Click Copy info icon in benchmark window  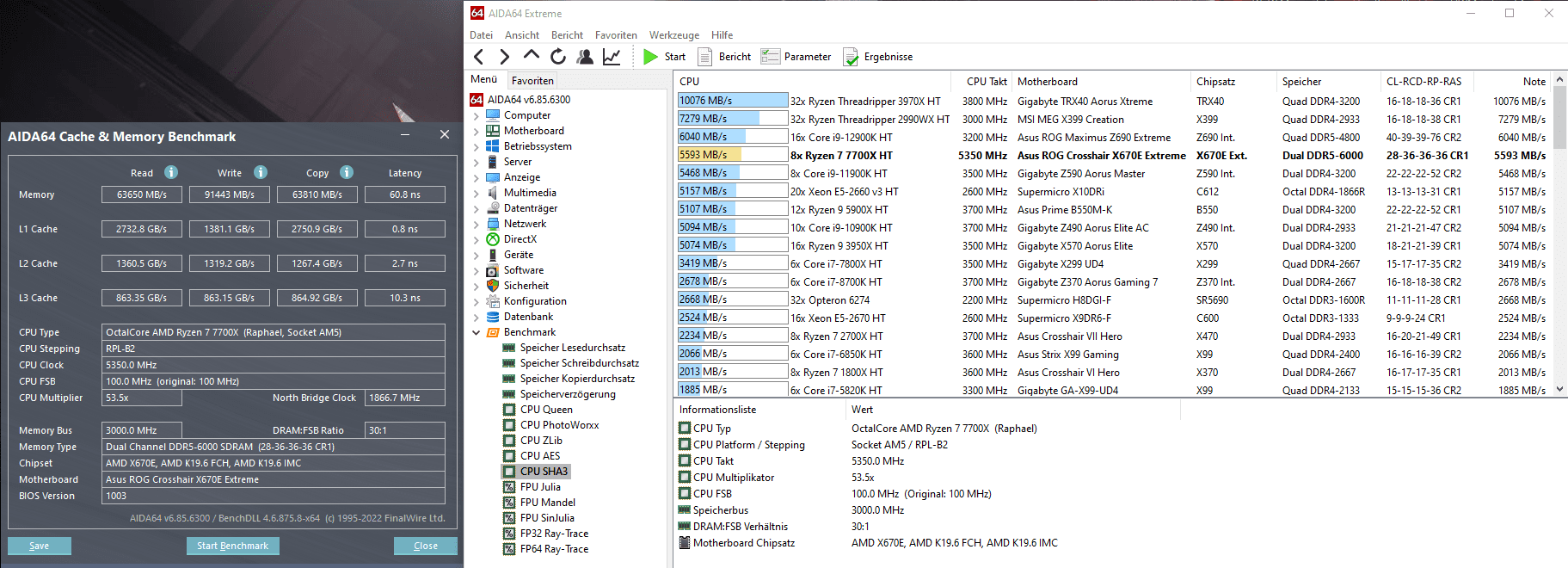click(x=347, y=172)
